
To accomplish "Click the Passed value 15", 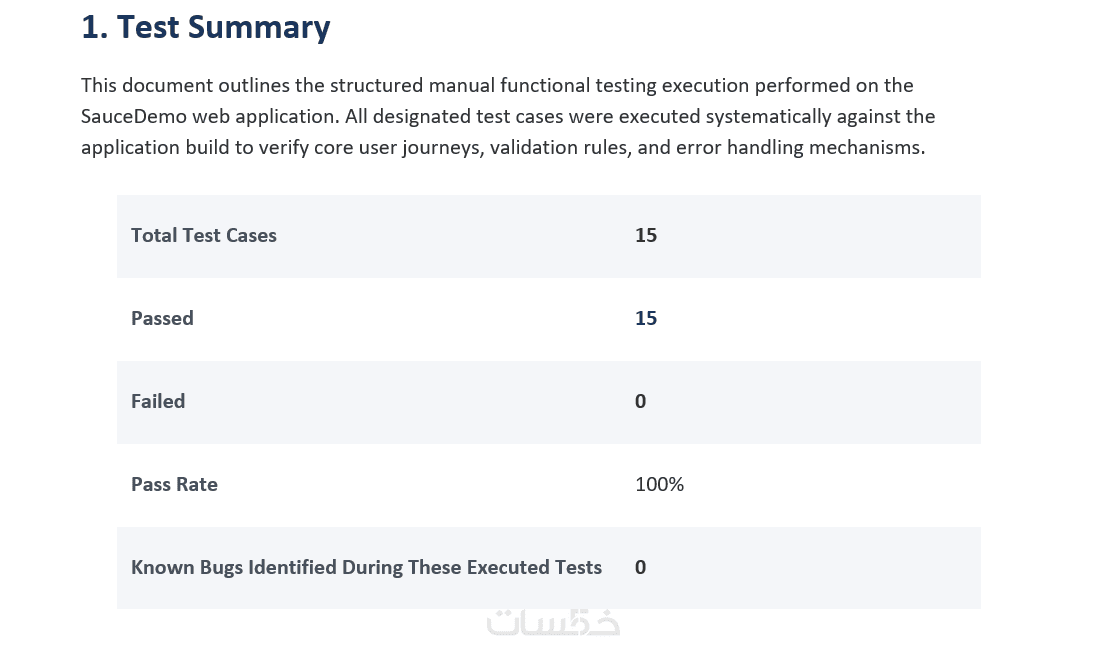I will click(x=646, y=318).
